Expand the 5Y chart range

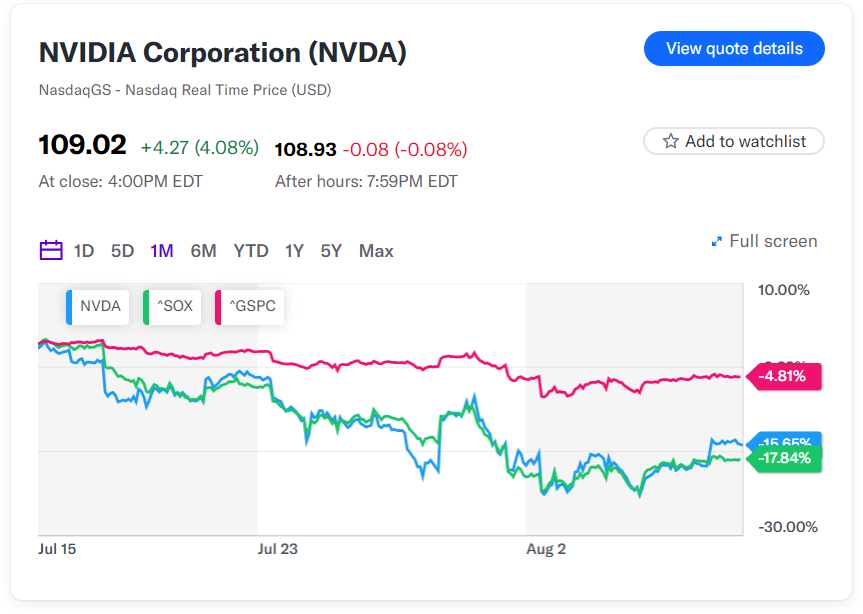[331, 250]
